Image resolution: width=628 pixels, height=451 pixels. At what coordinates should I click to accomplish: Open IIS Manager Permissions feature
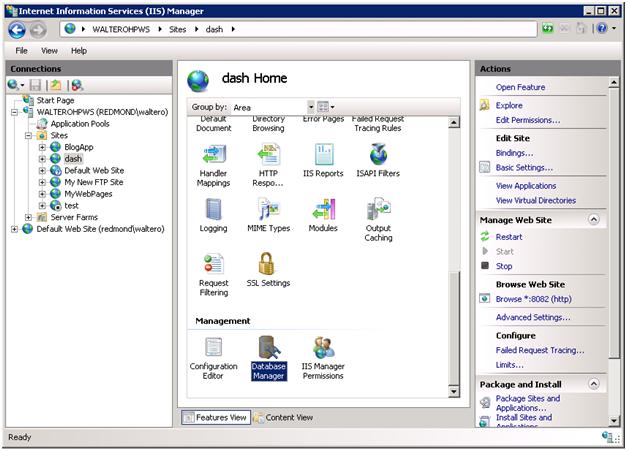point(323,358)
